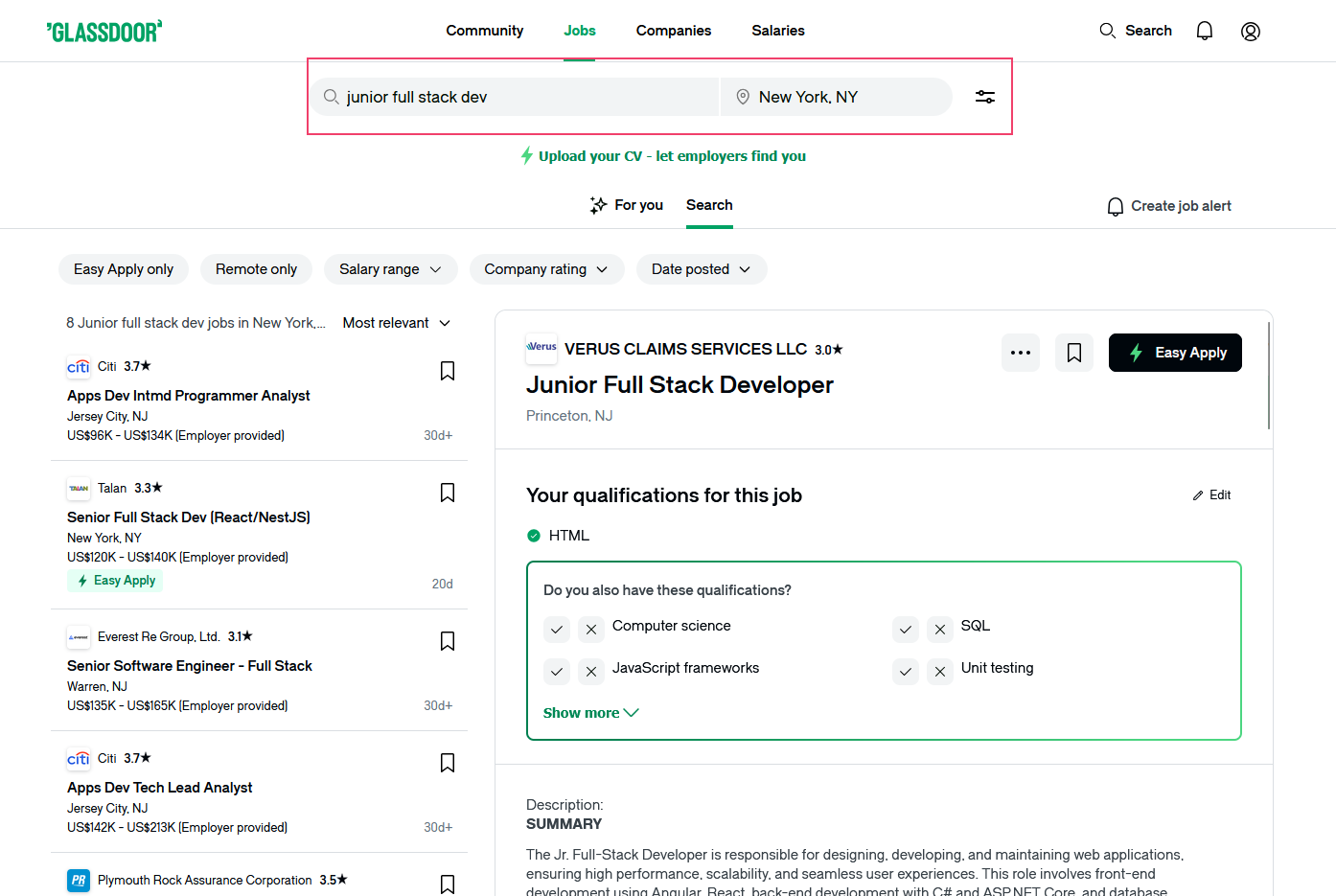
Task: Reject SQL qualification with X
Action: tap(940, 630)
